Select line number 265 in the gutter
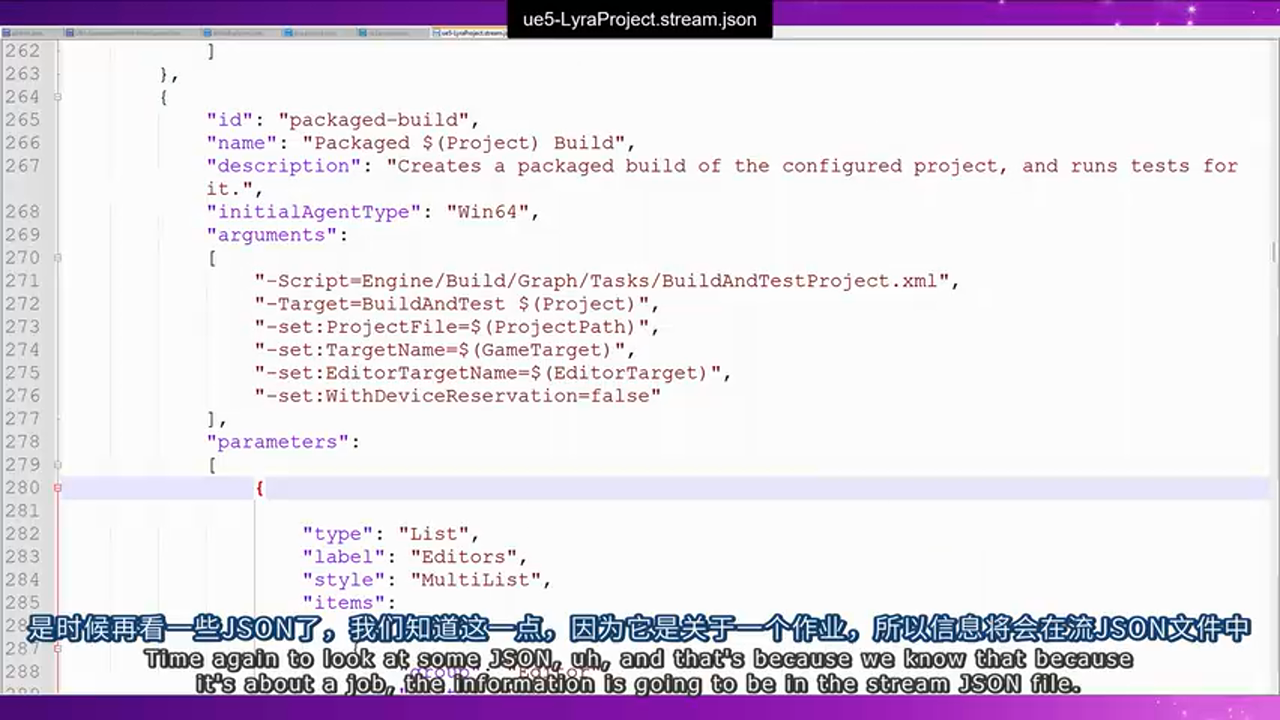The height and width of the screenshot is (720, 1280). click(25, 120)
